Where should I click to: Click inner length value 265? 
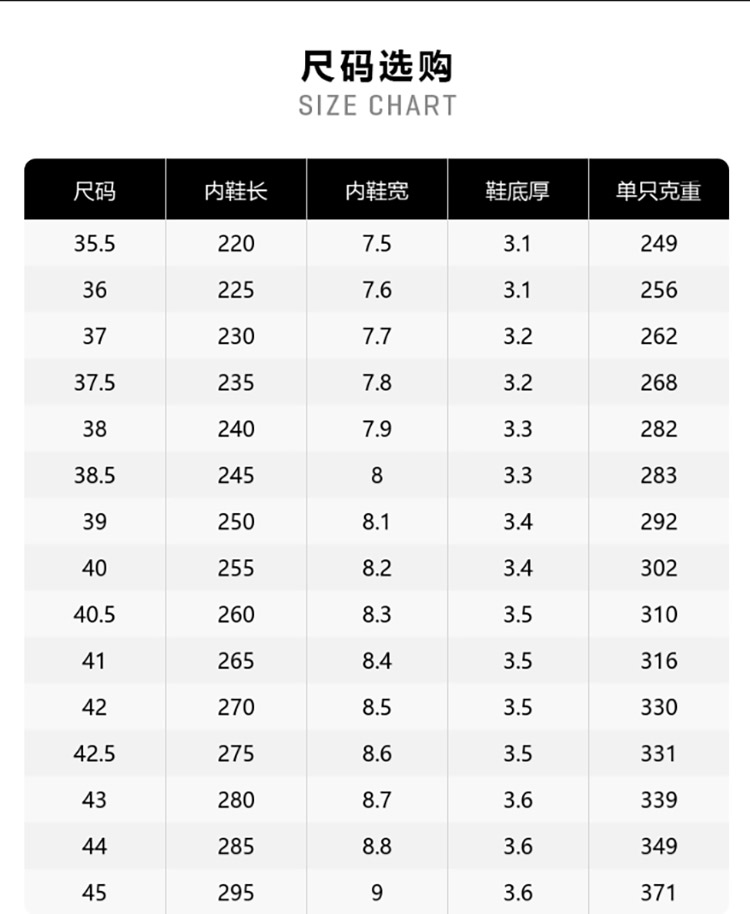(236, 661)
